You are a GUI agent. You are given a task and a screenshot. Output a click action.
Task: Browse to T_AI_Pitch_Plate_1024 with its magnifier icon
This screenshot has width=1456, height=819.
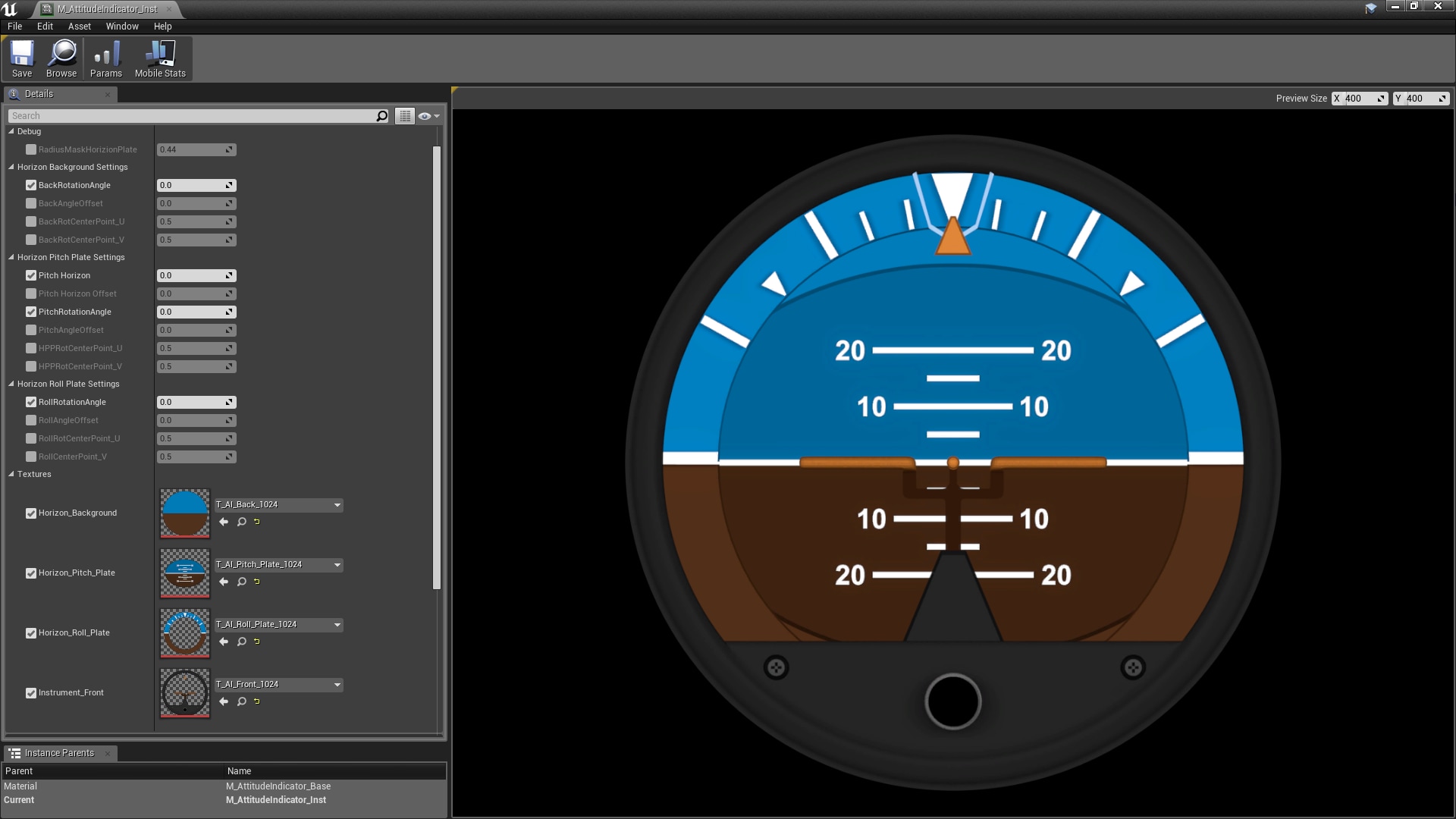[242, 582]
